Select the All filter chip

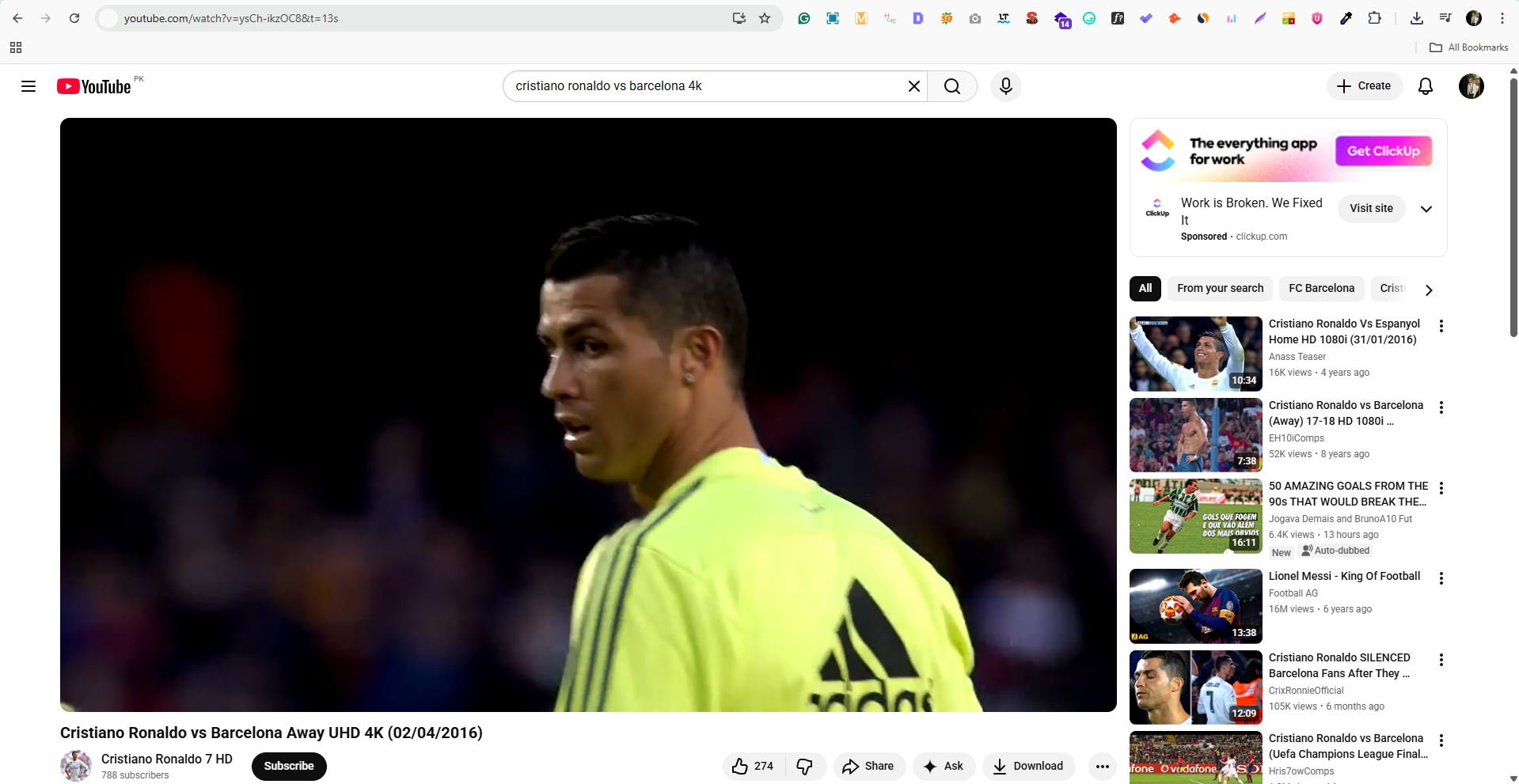(1145, 288)
